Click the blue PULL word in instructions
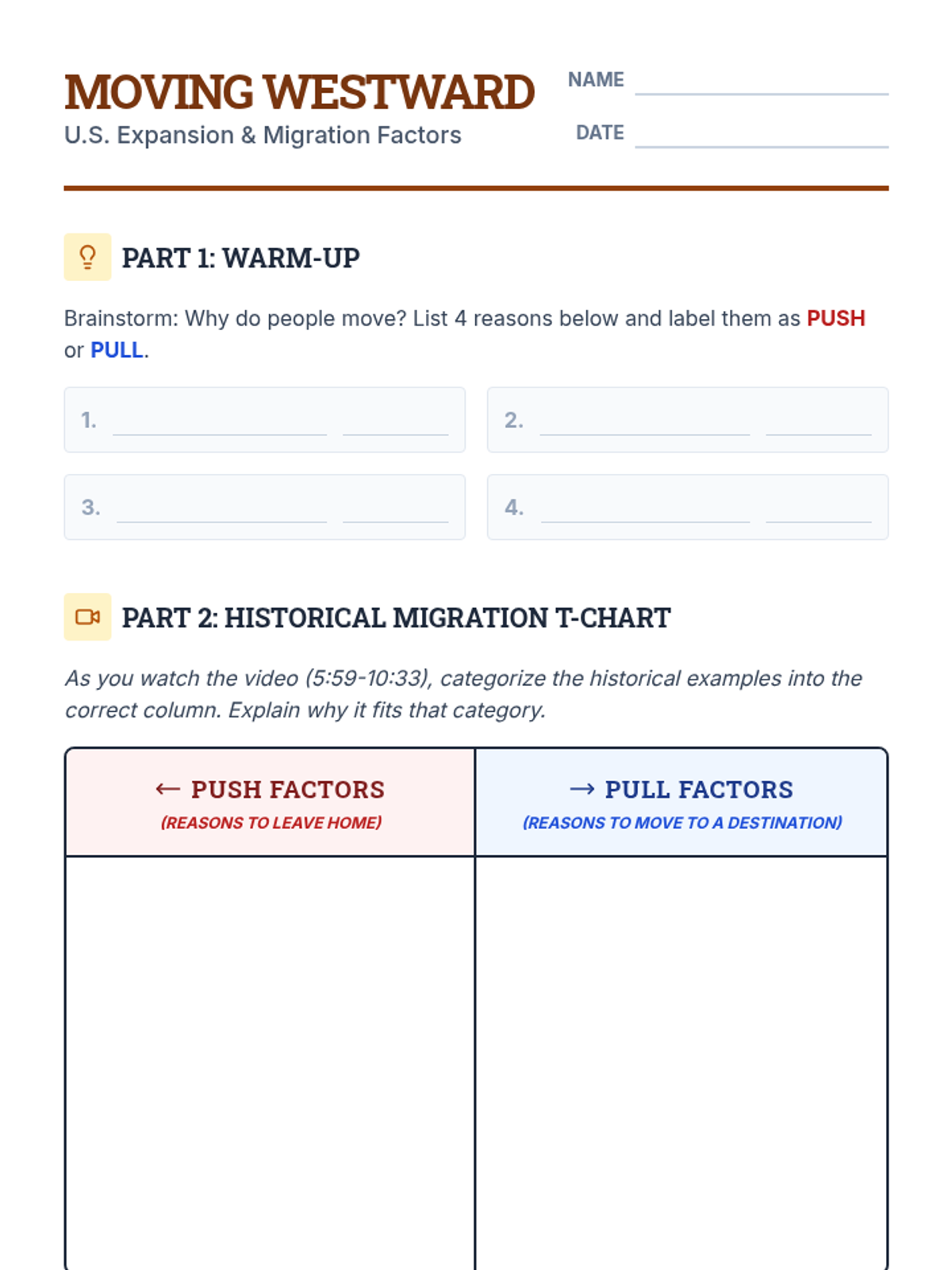The height and width of the screenshot is (1270, 952). [117, 350]
